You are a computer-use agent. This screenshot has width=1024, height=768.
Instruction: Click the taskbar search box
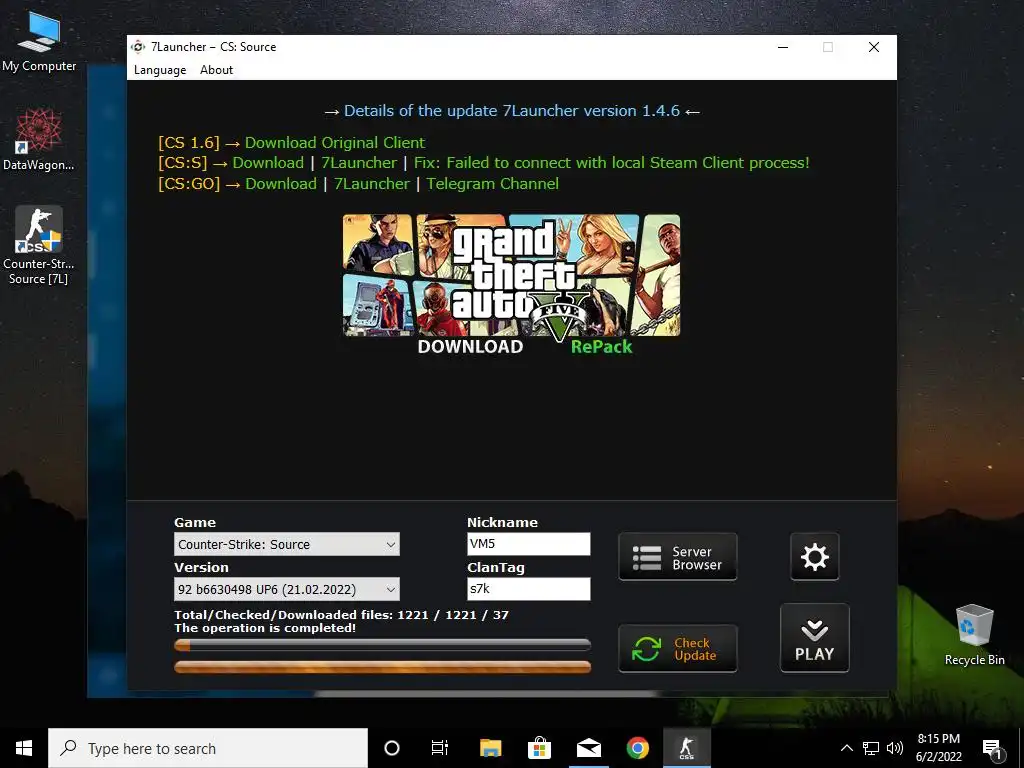(x=208, y=748)
